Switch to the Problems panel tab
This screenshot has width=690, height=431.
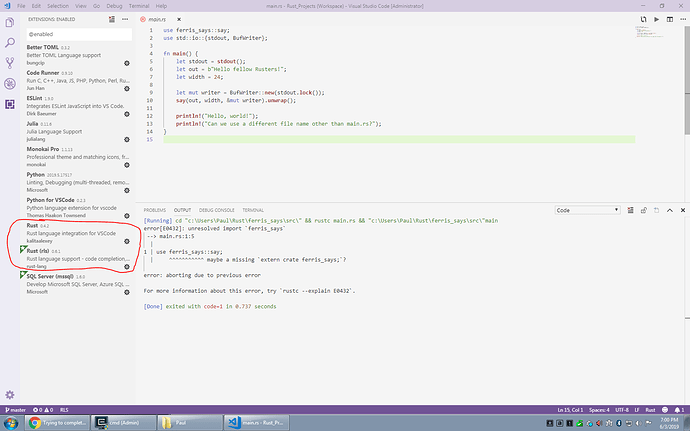154,210
